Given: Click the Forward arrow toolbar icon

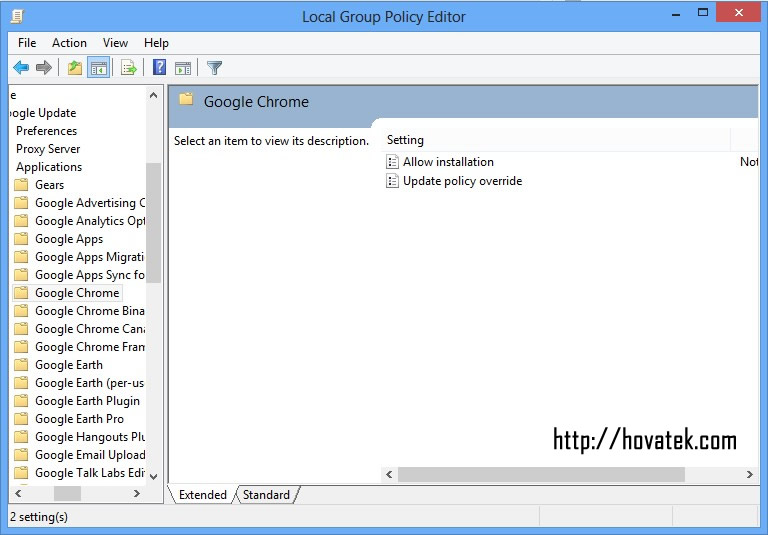Looking at the screenshot, I should (44, 67).
